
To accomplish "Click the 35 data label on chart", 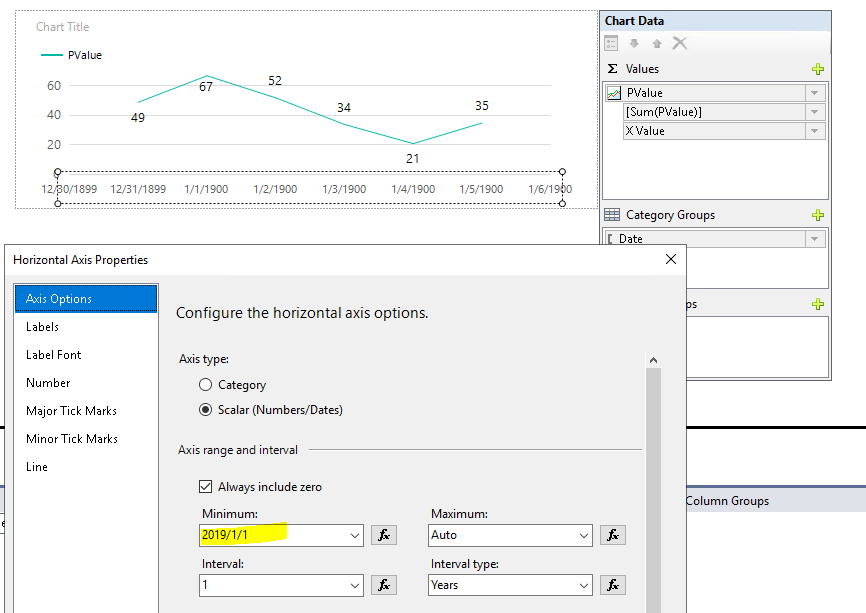I will click(x=482, y=105).
